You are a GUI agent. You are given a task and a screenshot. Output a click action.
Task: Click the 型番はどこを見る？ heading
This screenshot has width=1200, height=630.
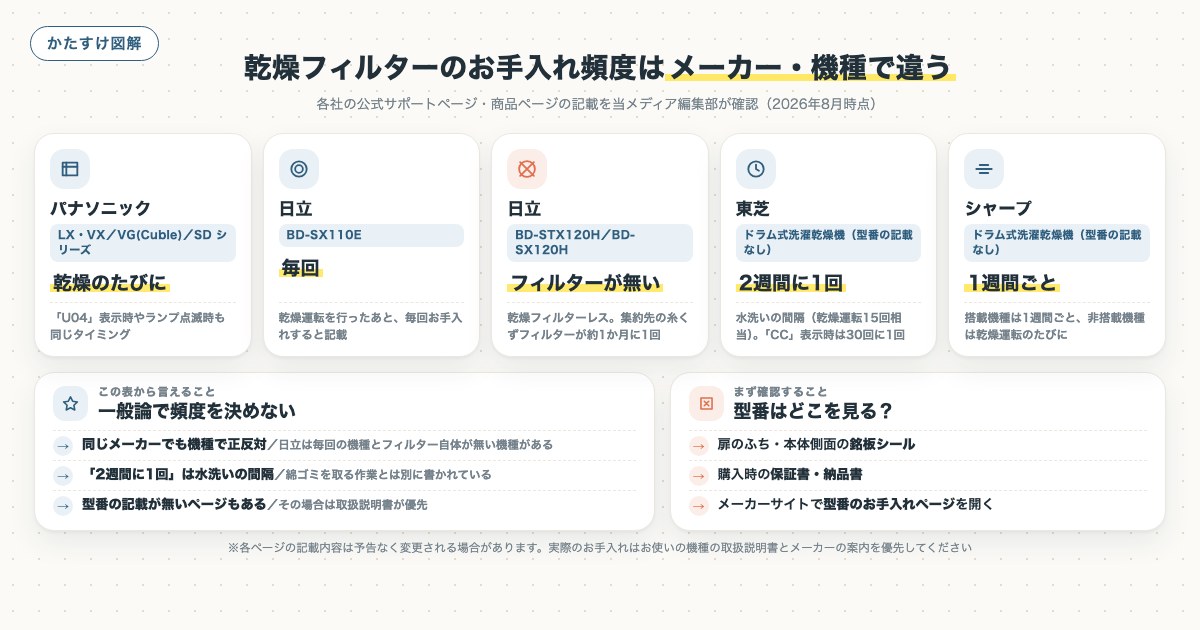813,411
